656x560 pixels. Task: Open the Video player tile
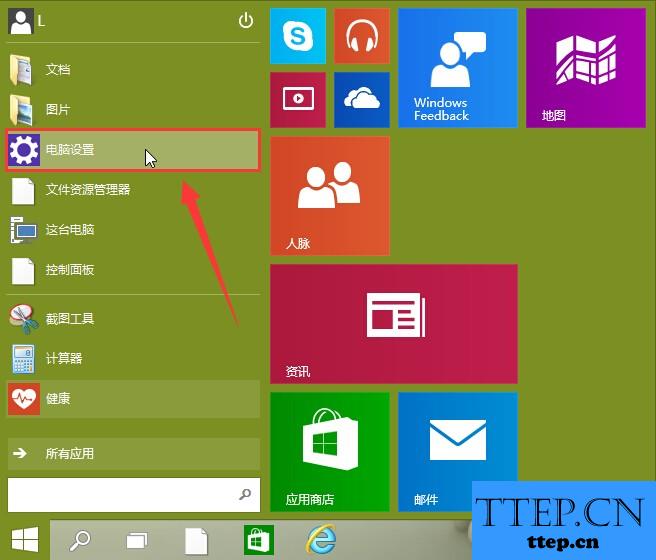point(298,100)
